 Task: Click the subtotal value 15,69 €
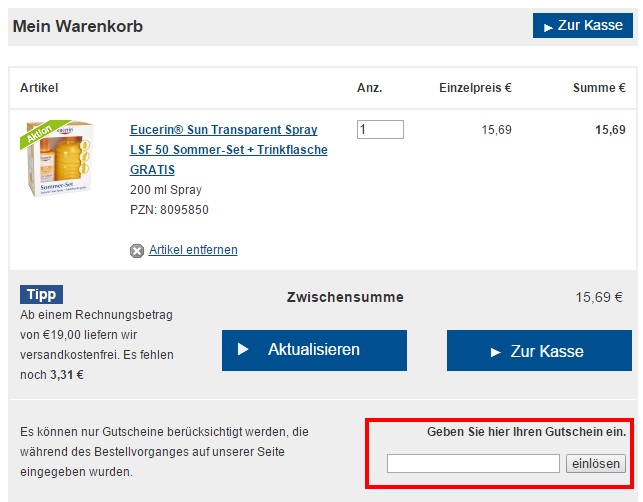pos(599,297)
